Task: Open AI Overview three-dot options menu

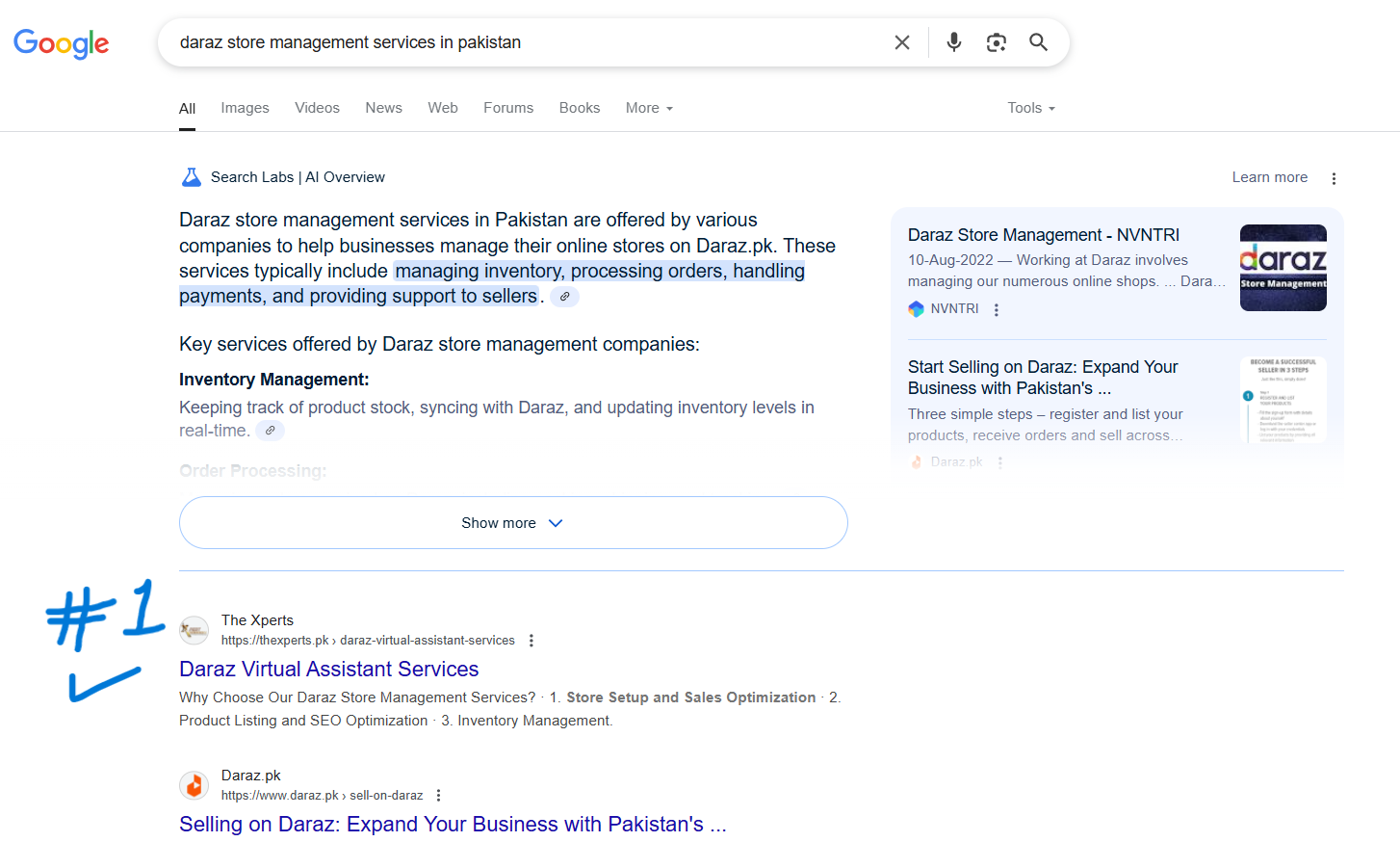Action: [x=1334, y=178]
